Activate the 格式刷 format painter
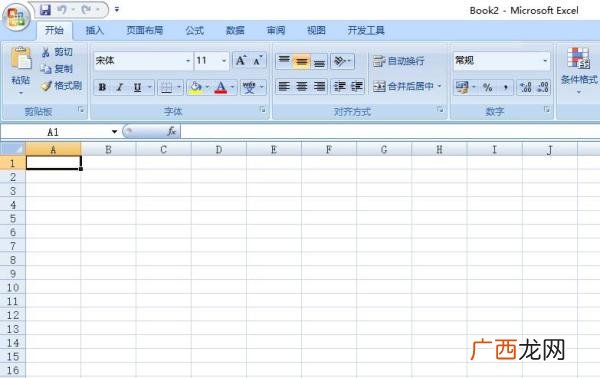Image resolution: width=600 pixels, height=378 pixels. [62, 86]
